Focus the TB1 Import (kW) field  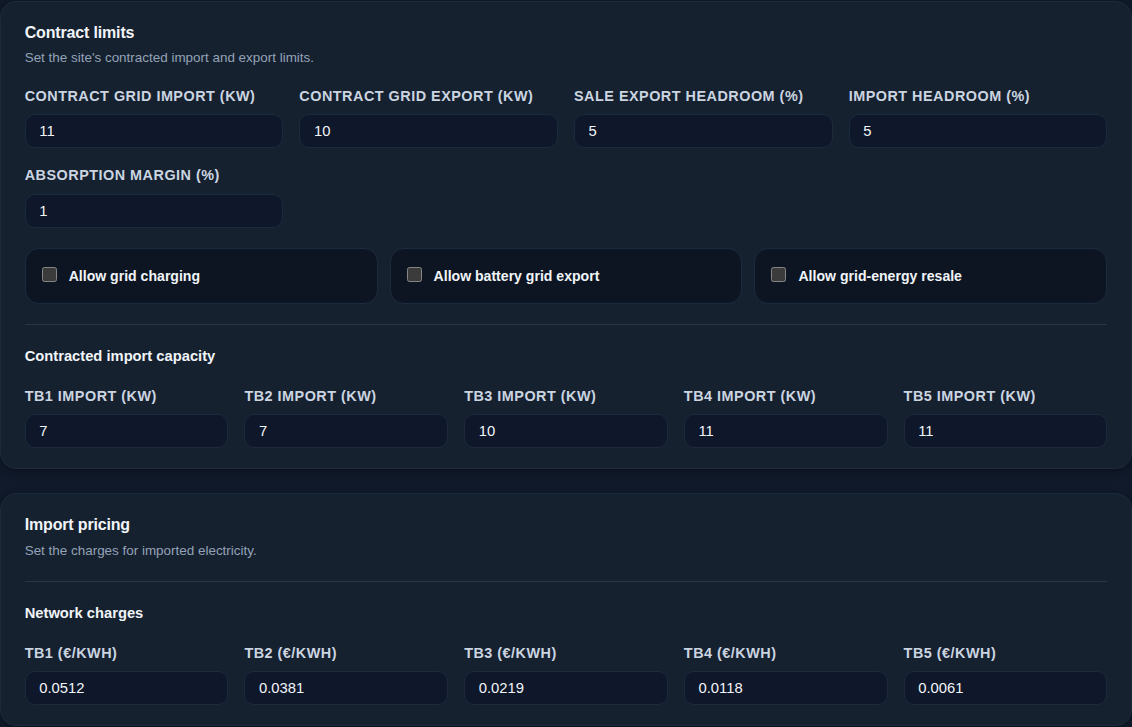tap(126, 431)
